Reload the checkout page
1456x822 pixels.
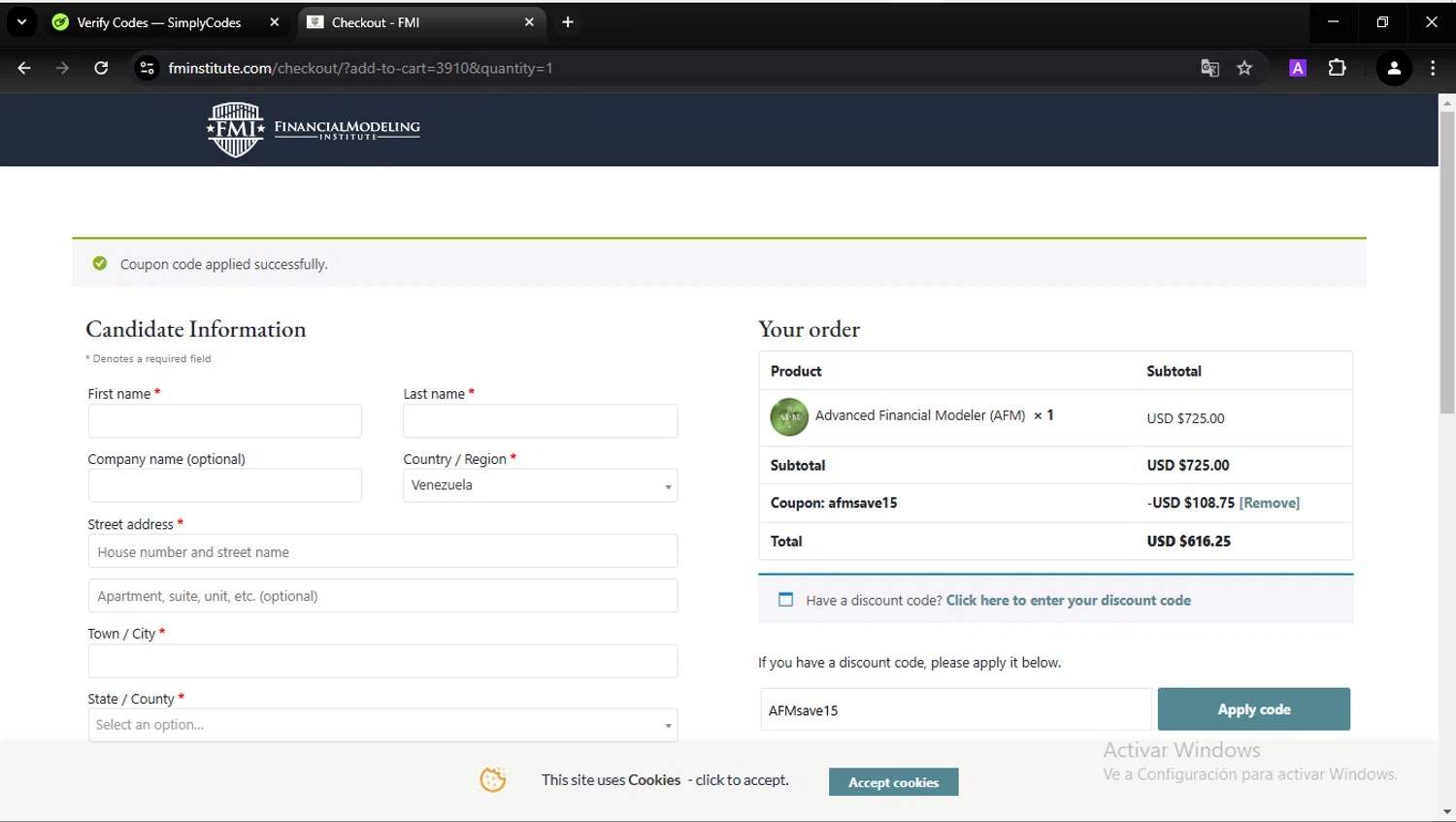pyautogui.click(x=101, y=68)
